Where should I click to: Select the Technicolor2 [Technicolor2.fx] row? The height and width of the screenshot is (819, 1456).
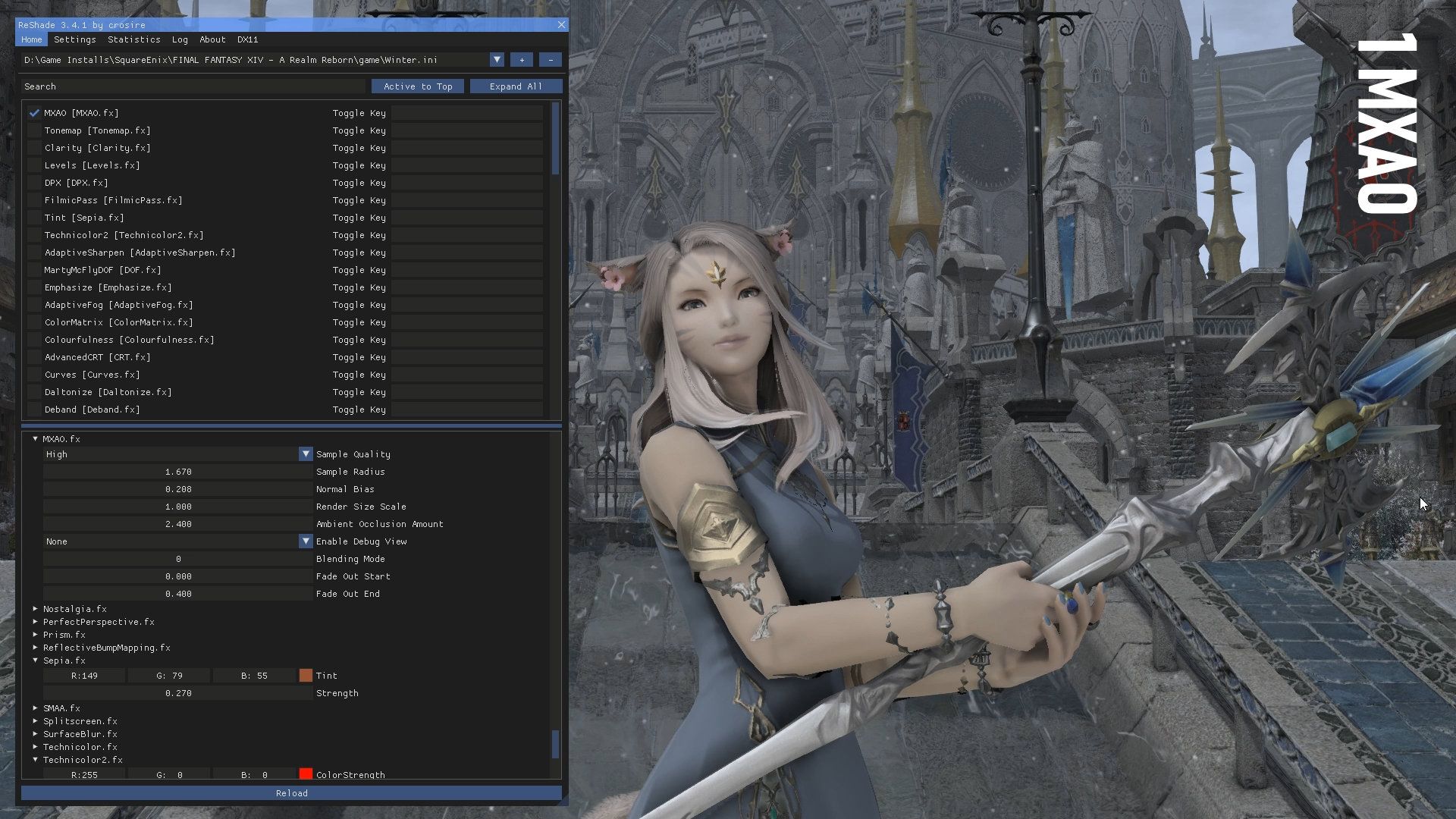pyautogui.click(x=124, y=235)
